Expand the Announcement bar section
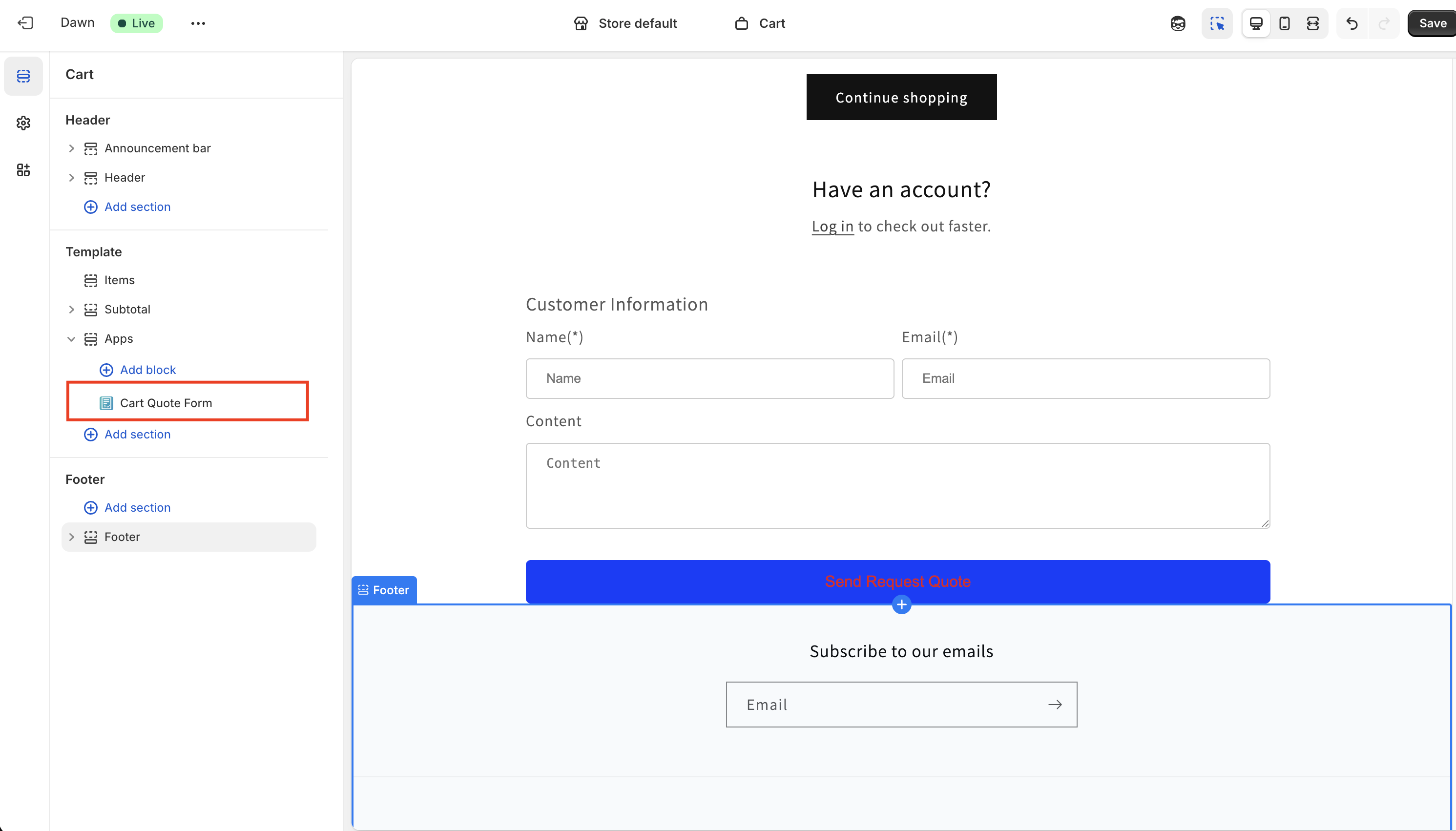Viewport: 1456px width, 831px height. 71,148
